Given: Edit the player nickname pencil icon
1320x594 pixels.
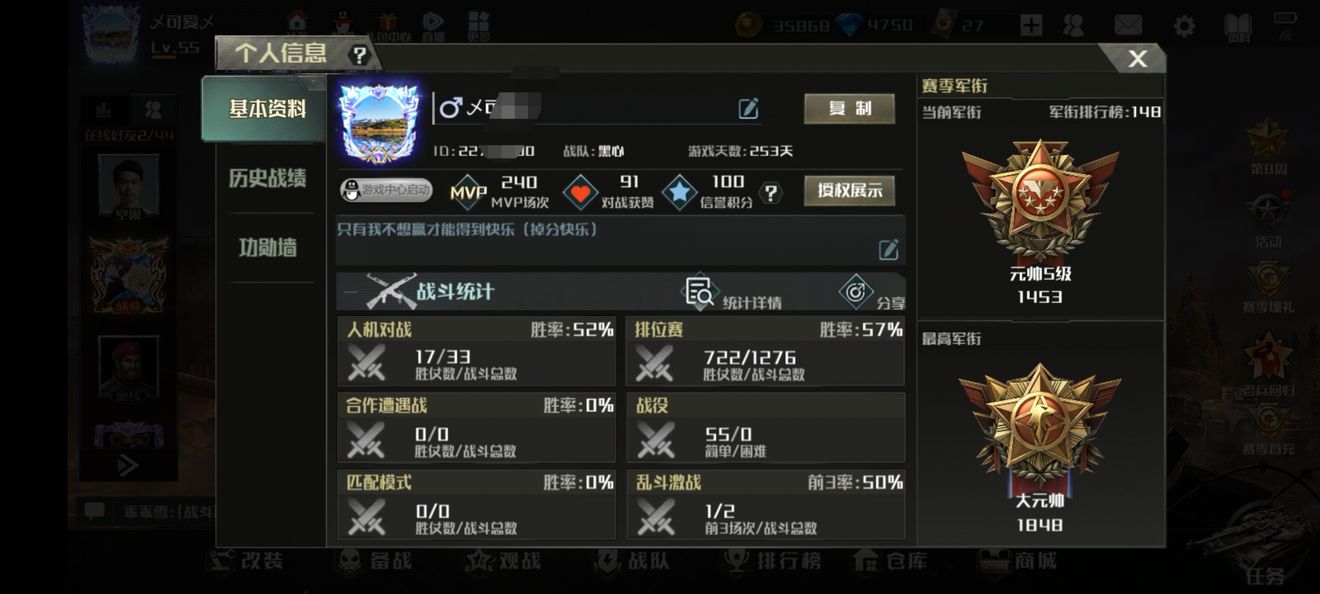Looking at the screenshot, I should coord(748,109).
